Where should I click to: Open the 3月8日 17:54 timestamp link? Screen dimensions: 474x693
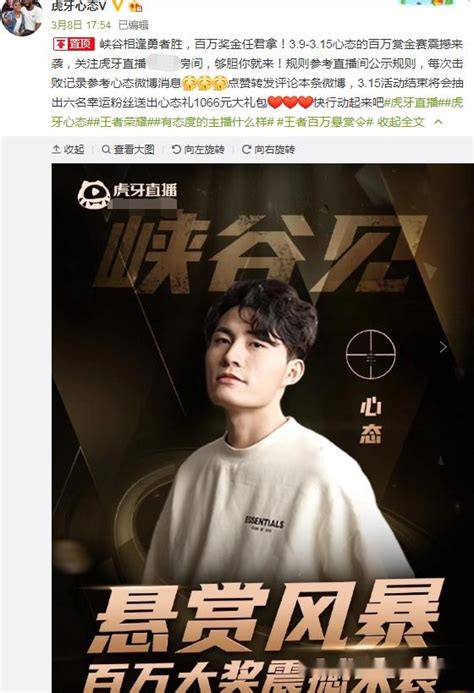(x=81, y=25)
